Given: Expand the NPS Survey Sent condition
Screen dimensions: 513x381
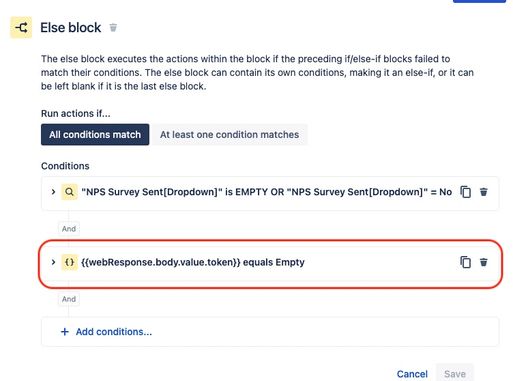Looking at the screenshot, I should click(x=53, y=192).
